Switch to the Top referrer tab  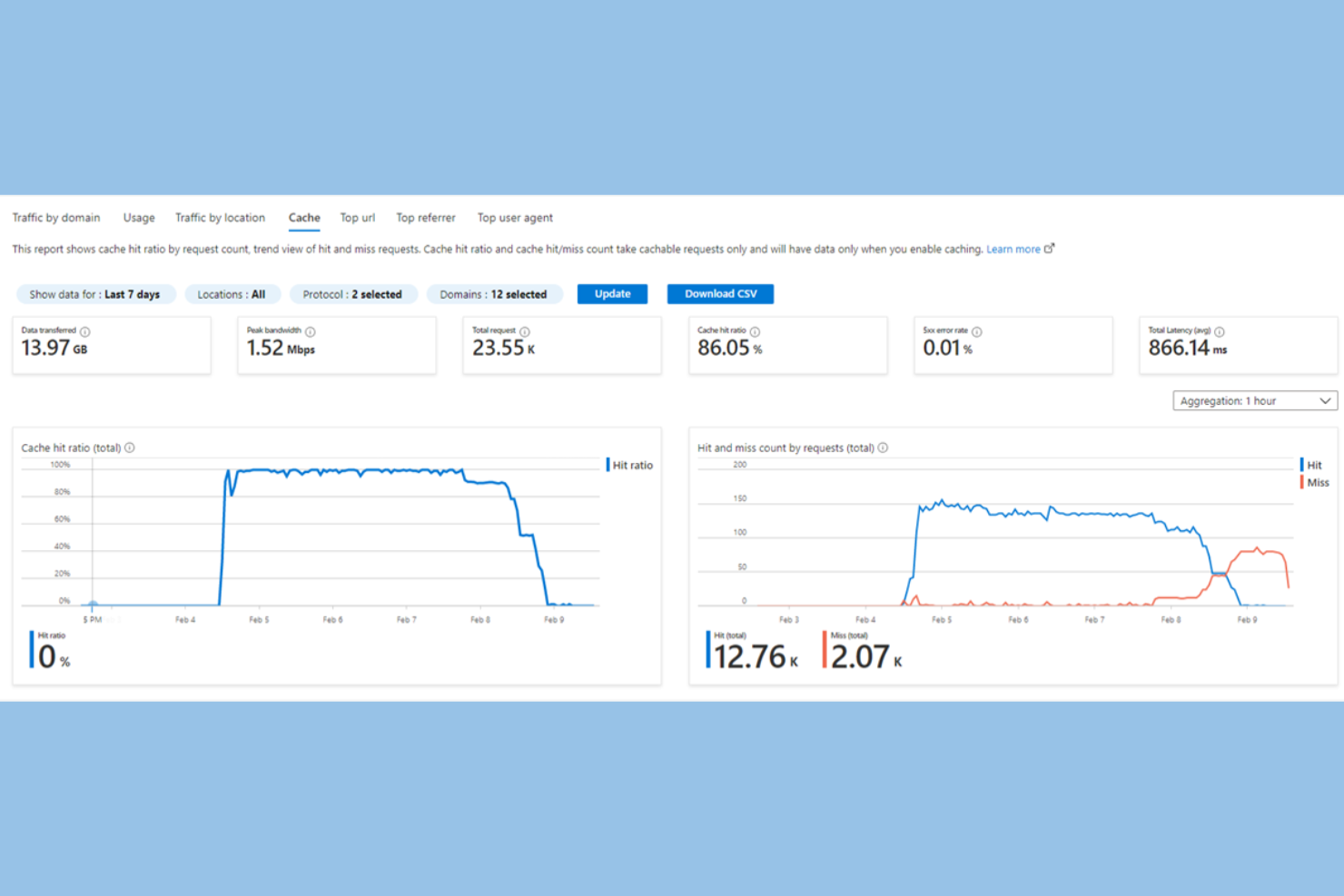click(x=426, y=218)
